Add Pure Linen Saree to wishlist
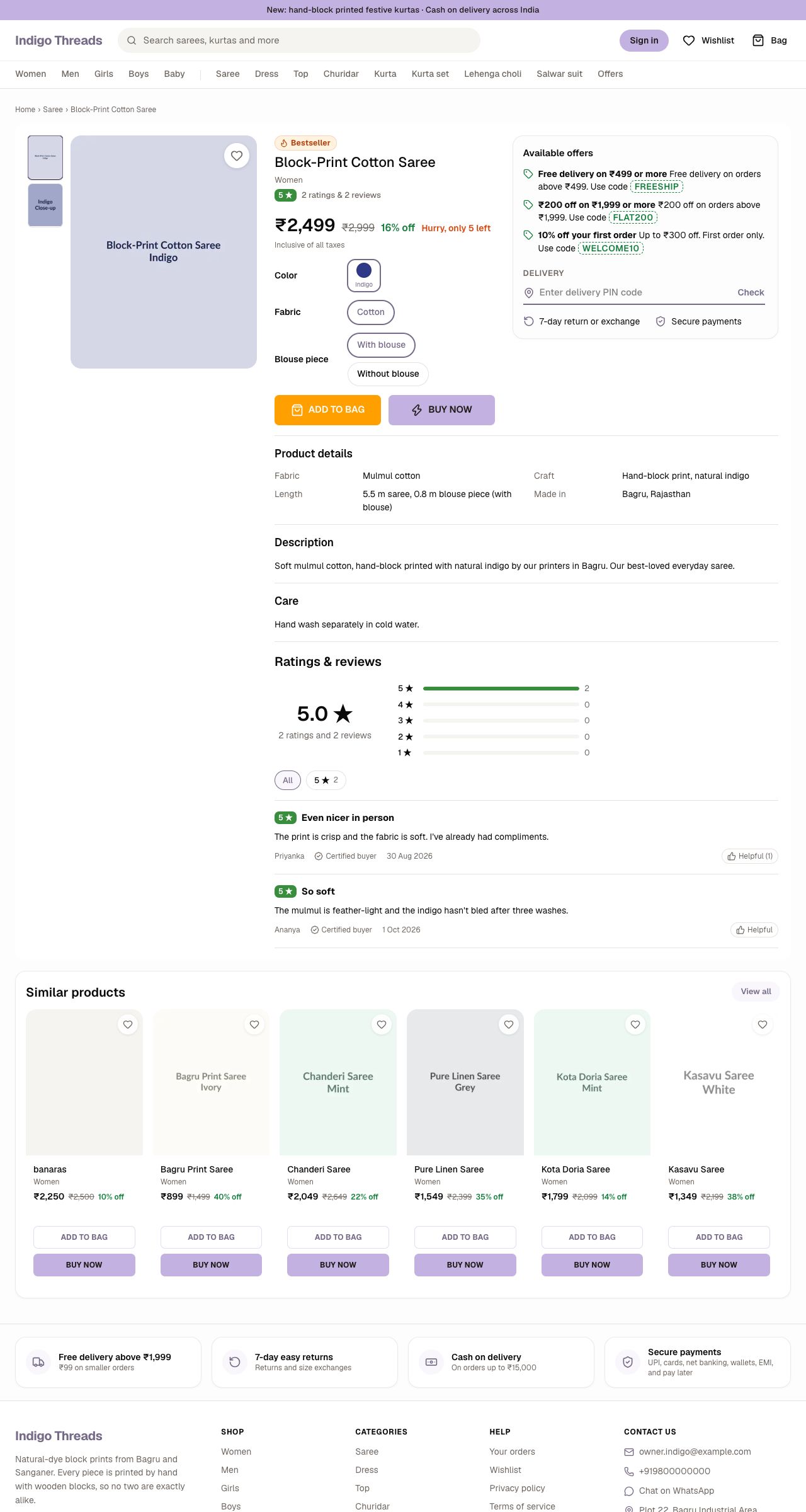The image size is (806, 1512). click(509, 1024)
